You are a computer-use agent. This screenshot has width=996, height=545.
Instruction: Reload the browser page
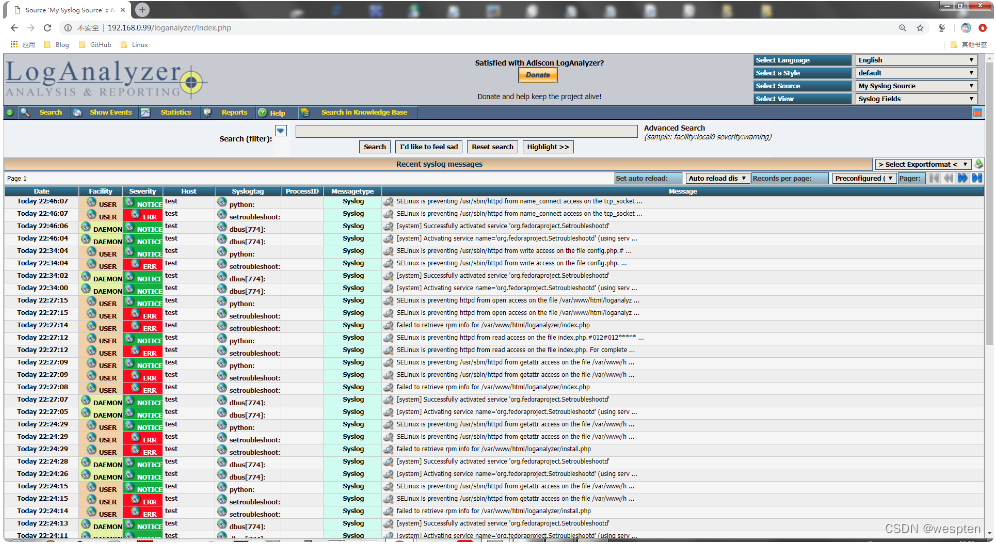(47, 28)
